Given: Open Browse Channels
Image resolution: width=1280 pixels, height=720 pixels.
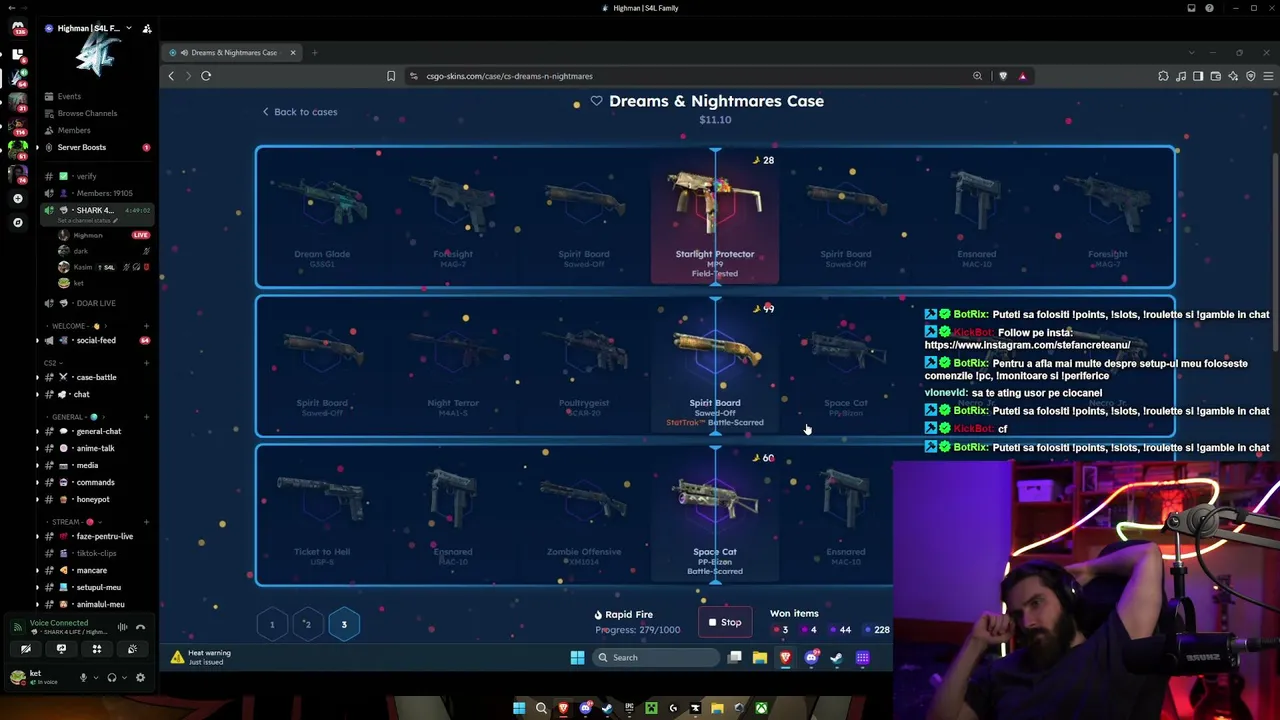Looking at the screenshot, I should tap(87, 113).
